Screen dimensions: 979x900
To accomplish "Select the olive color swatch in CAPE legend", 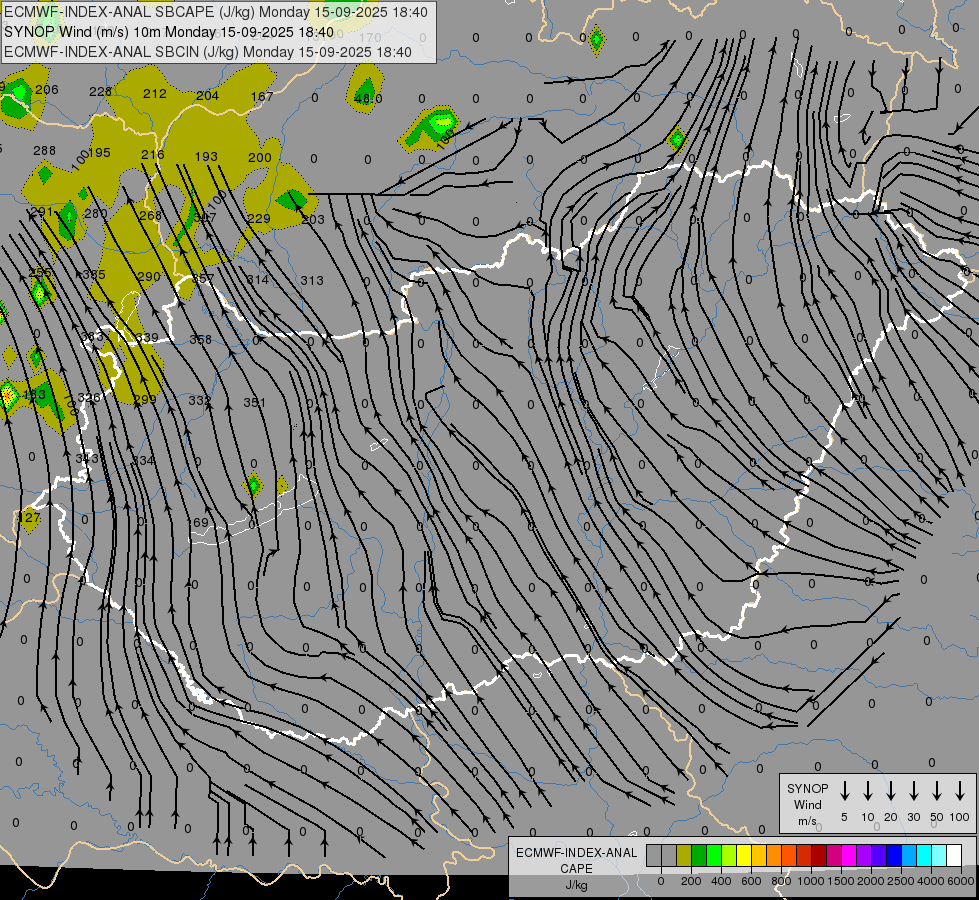I will click(684, 855).
